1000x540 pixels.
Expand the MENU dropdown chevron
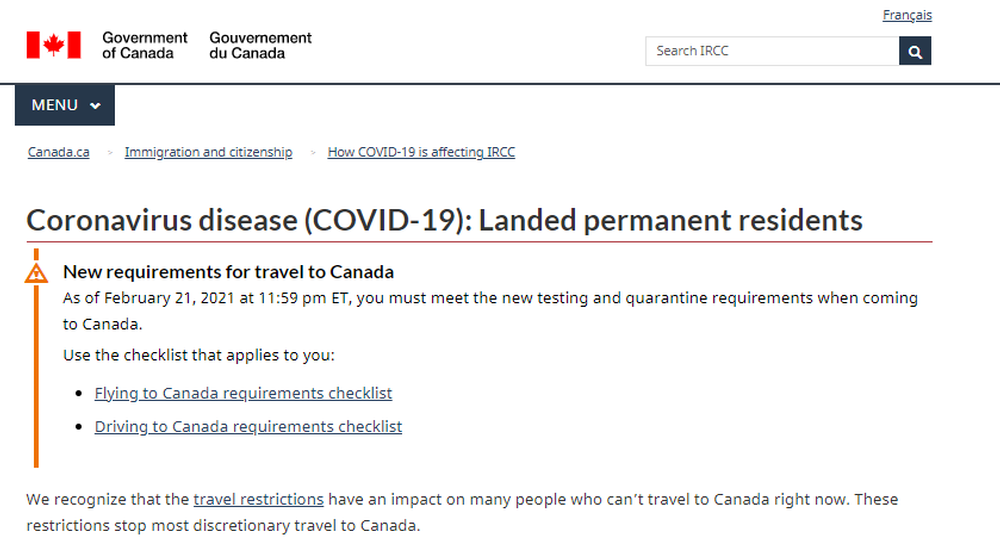[x=95, y=106]
